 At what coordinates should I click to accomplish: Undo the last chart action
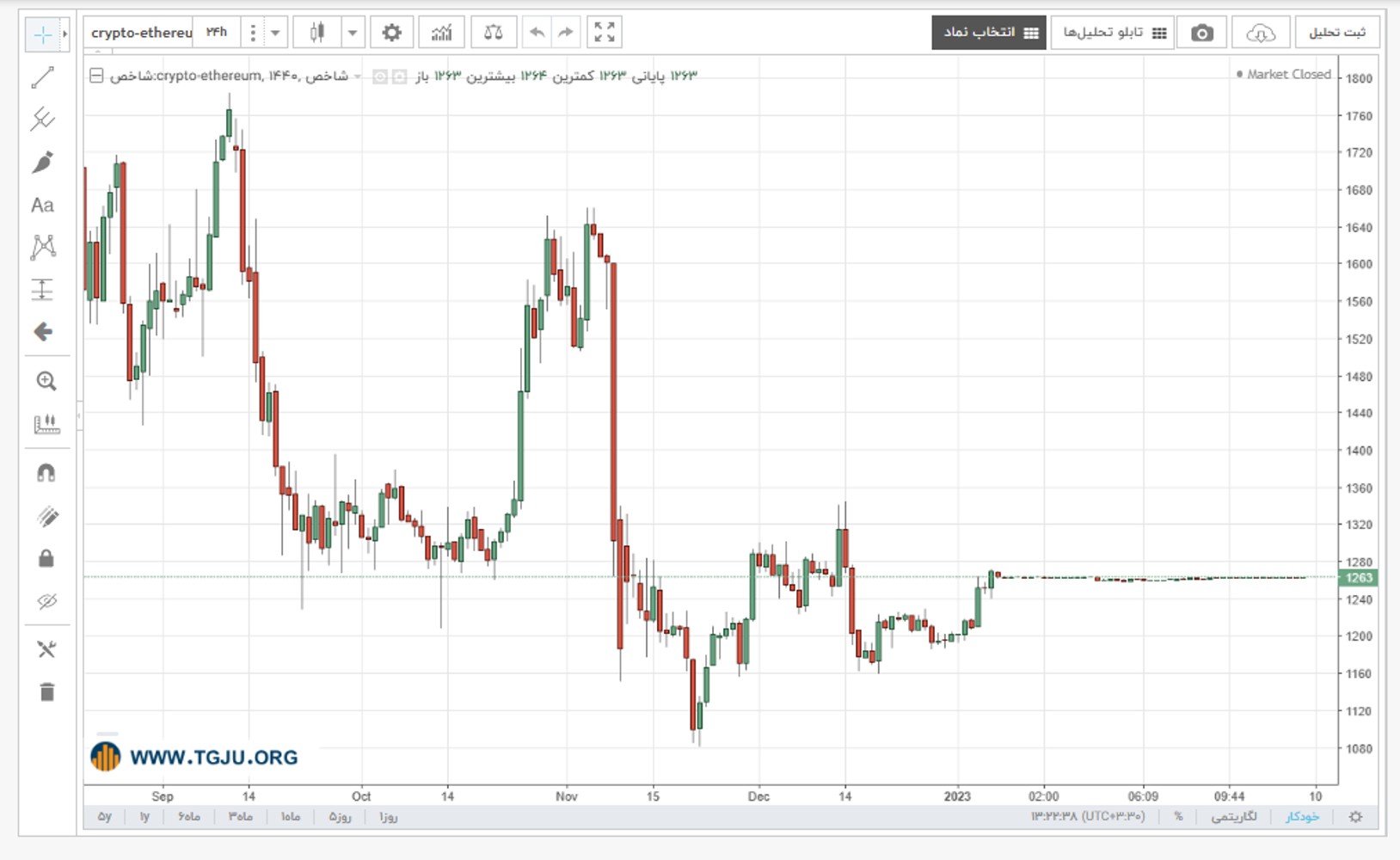point(537,33)
